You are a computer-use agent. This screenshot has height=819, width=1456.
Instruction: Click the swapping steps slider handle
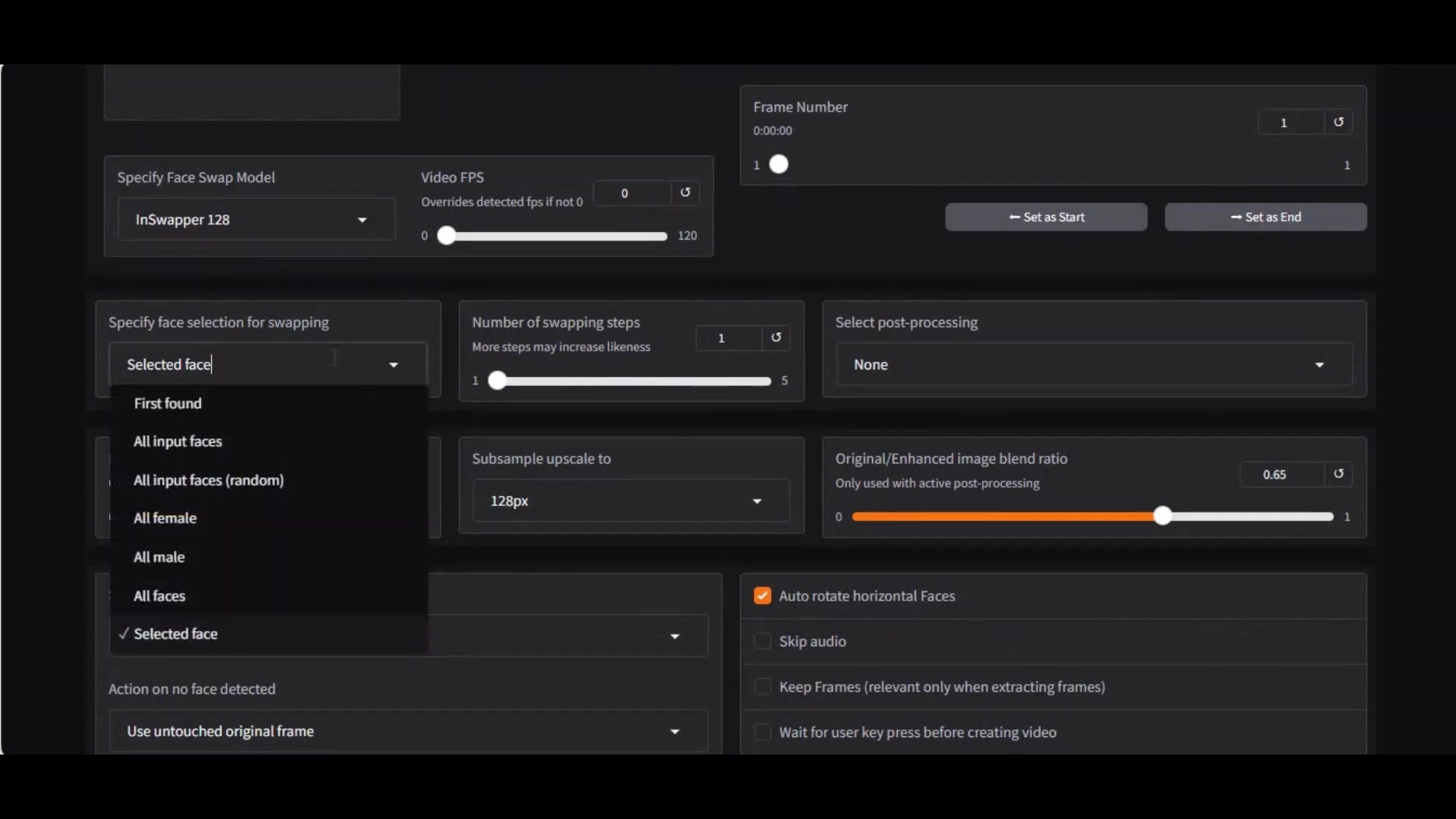pyautogui.click(x=497, y=381)
